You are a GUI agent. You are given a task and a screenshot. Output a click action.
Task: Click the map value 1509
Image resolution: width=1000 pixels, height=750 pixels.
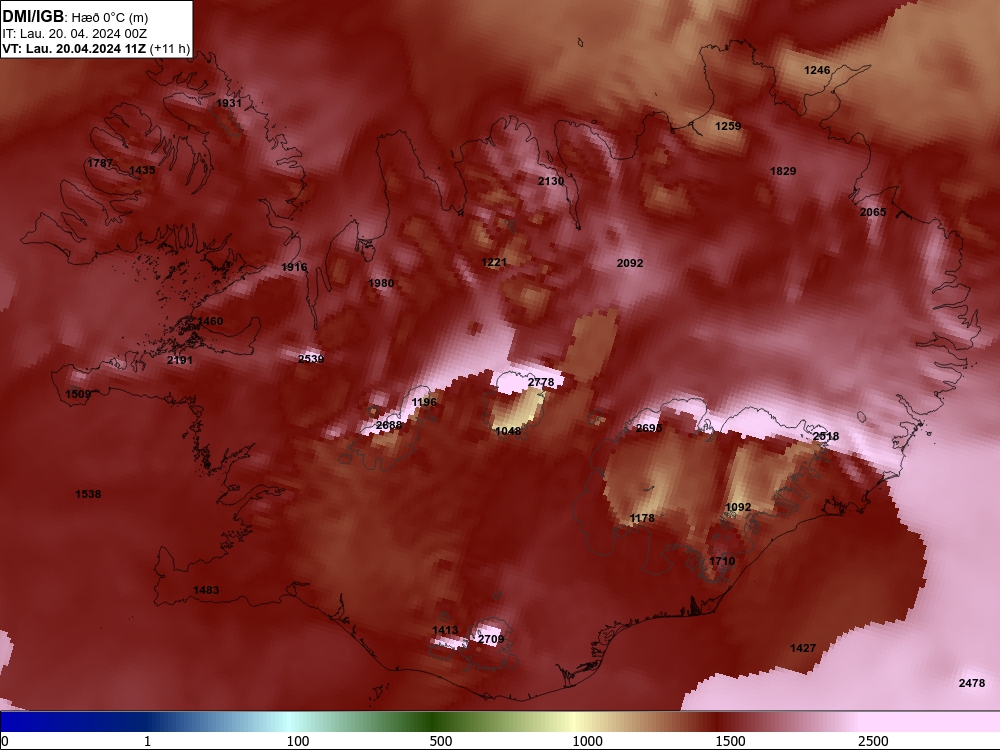(x=78, y=394)
